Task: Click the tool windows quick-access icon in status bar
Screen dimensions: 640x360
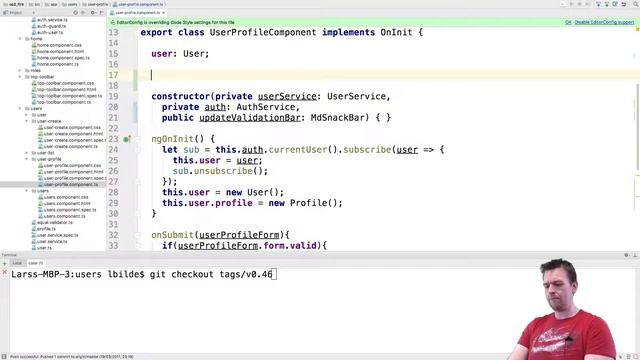Action: pos(4,357)
